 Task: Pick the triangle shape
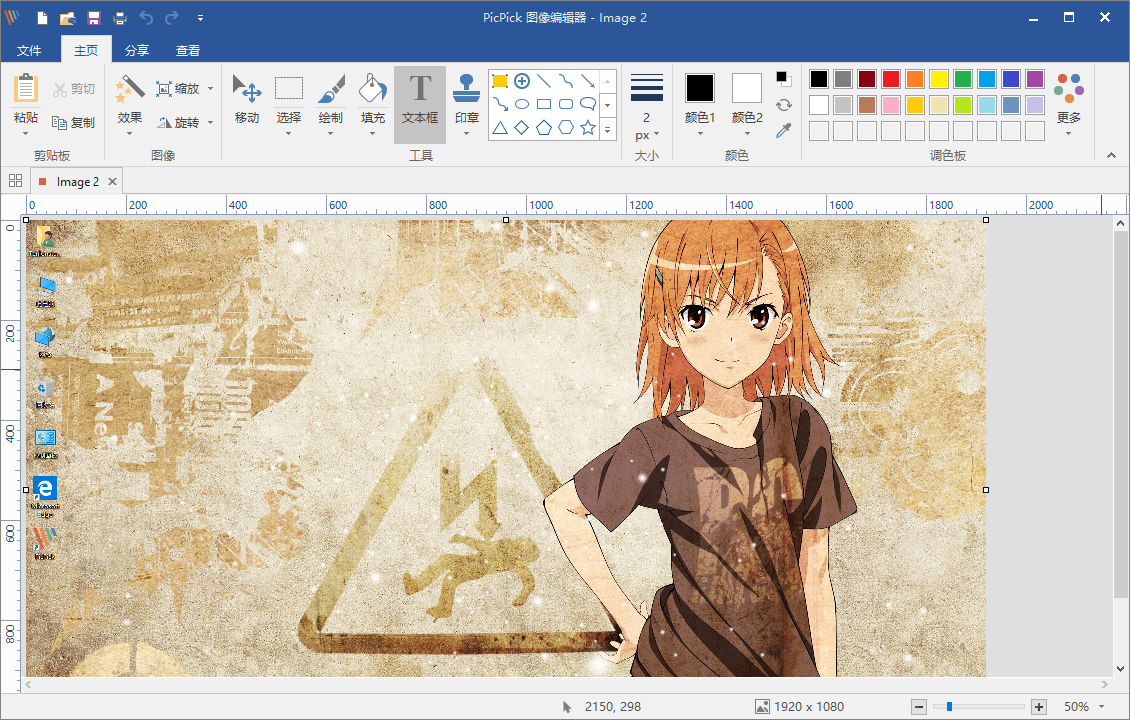(x=500, y=128)
